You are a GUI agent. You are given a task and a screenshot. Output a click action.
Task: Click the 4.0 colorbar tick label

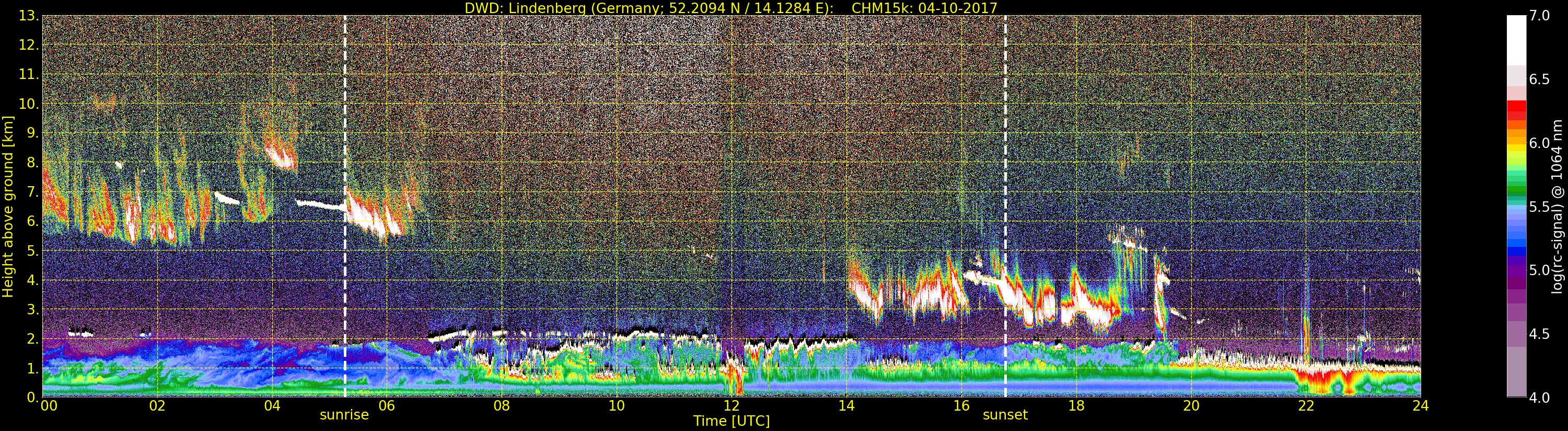click(1539, 398)
